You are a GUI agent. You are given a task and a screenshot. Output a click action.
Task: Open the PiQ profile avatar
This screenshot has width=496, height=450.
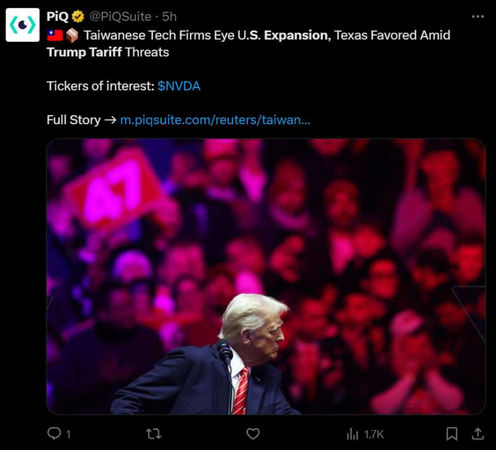click(23, 25)
